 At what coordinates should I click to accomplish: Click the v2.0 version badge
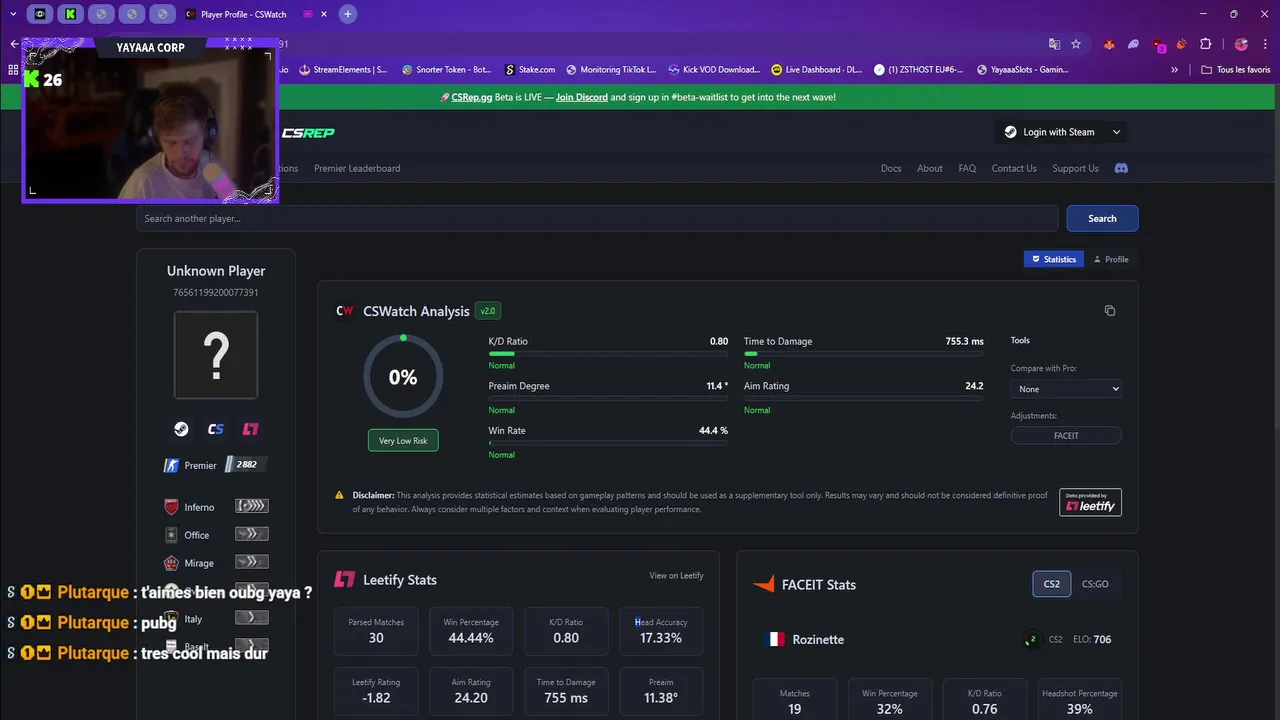[x=488, y=311]
